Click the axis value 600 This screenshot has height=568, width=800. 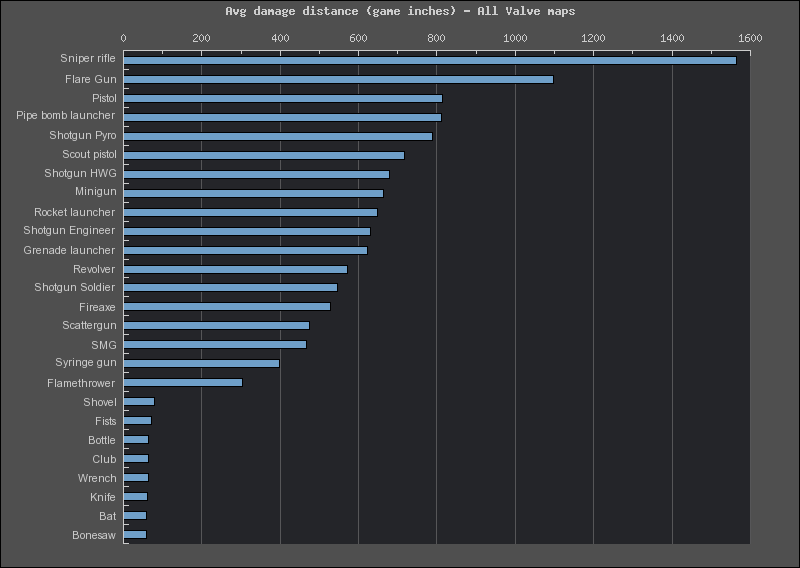point(358,38)
